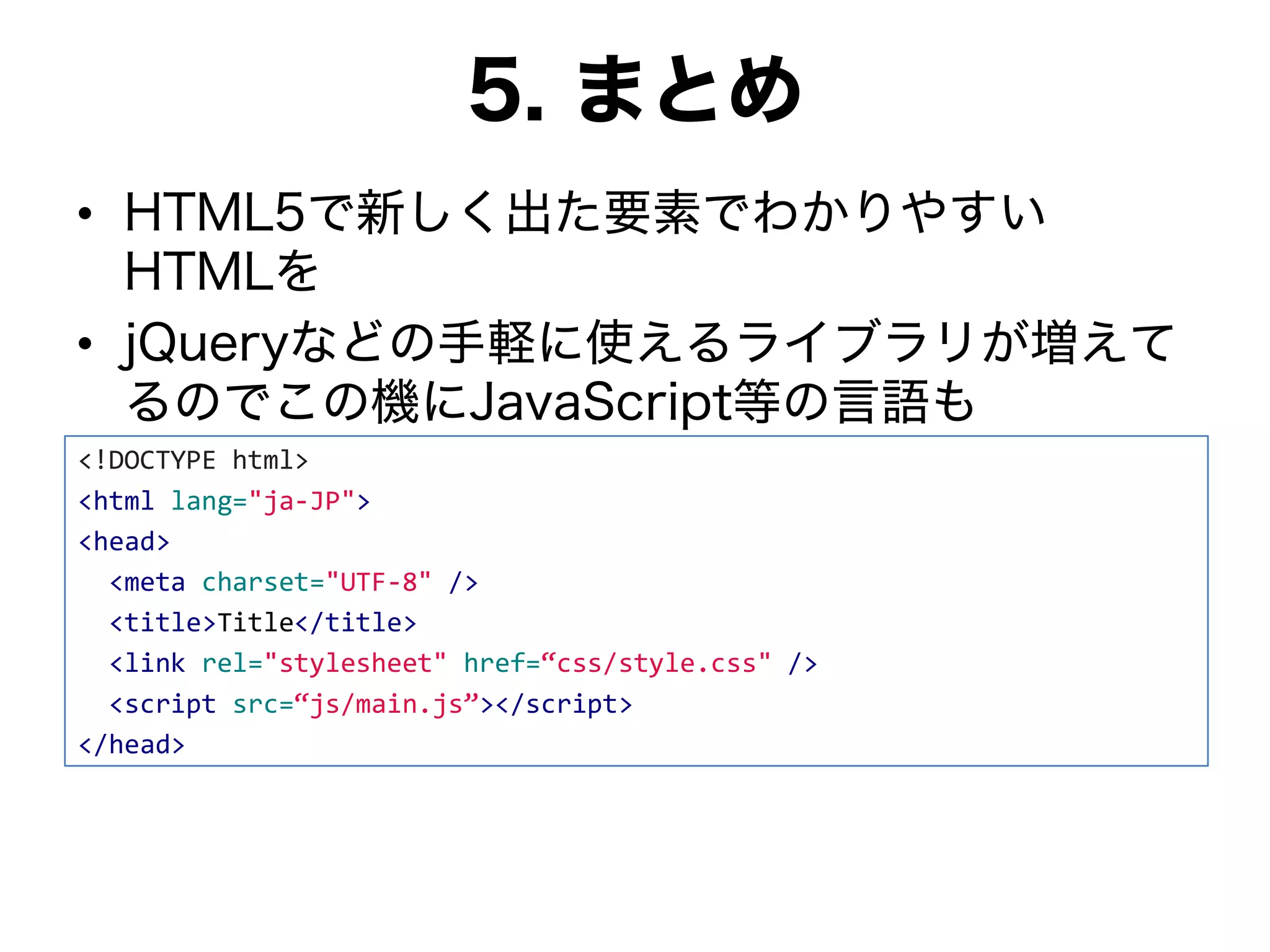Click the line 'るのでこの機にJavaScript等の言語も'
This screenshot has width=1270, height=952.
tap(550, 402)
